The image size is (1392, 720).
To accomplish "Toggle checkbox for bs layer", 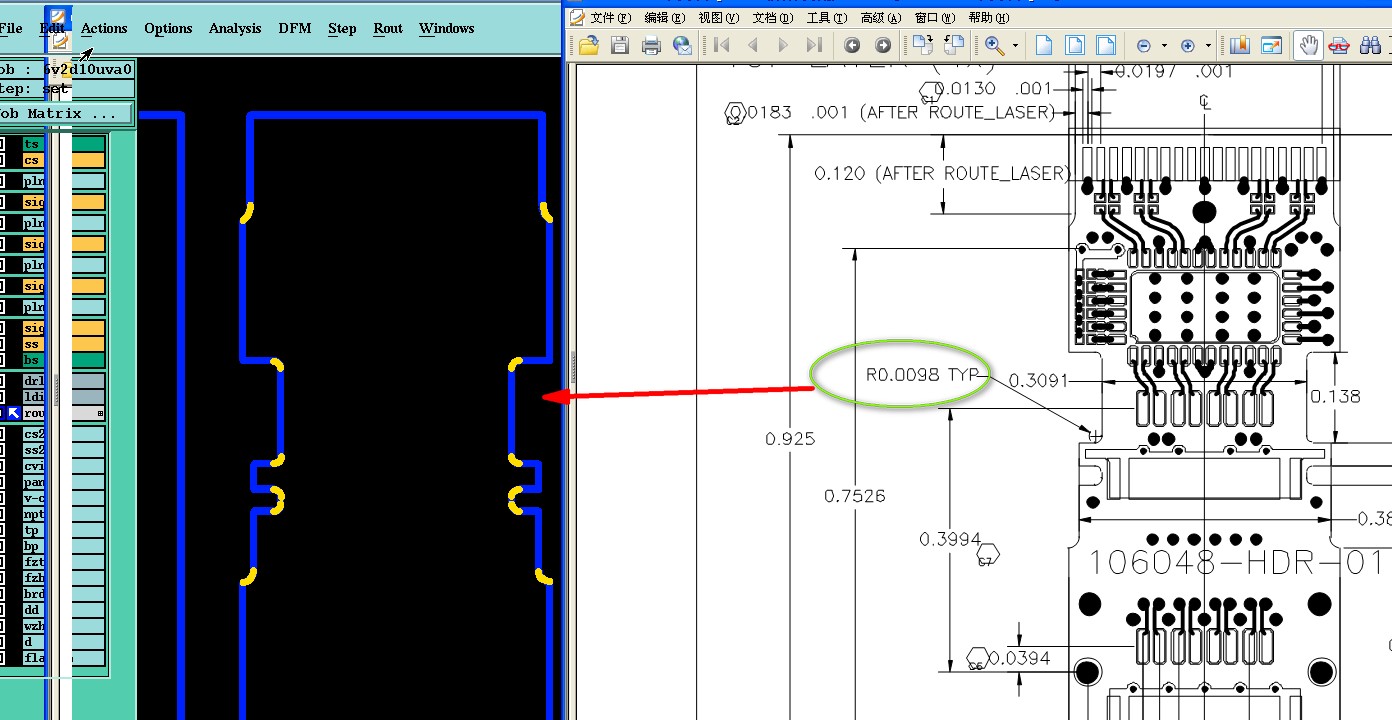I will click(2, 360).
